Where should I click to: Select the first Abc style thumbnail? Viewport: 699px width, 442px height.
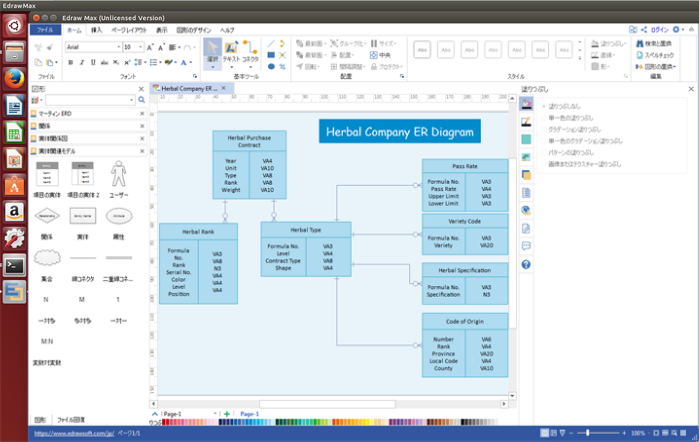[x=422, y=50]
